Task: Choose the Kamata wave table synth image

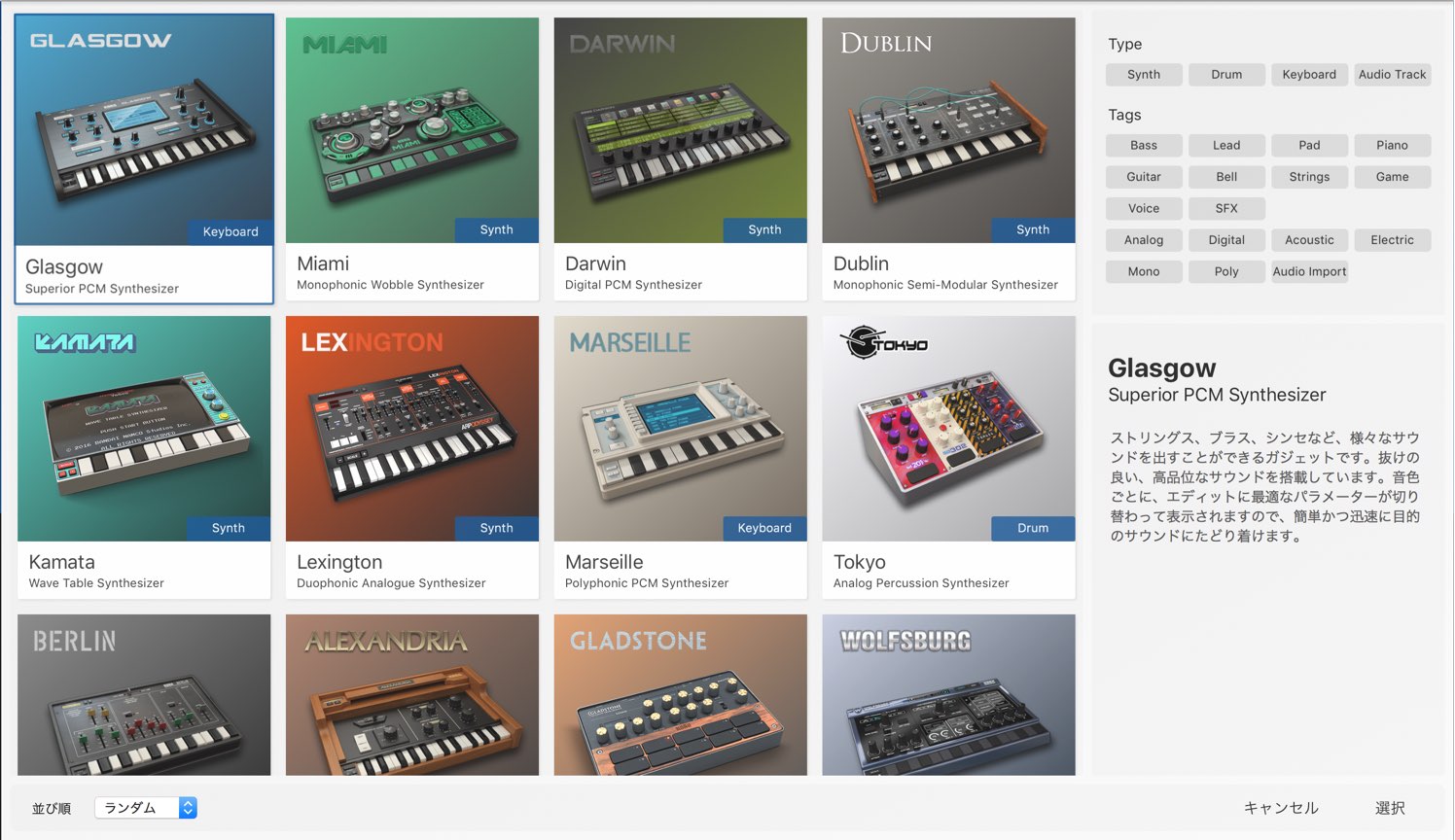Action: click(144, 429)
